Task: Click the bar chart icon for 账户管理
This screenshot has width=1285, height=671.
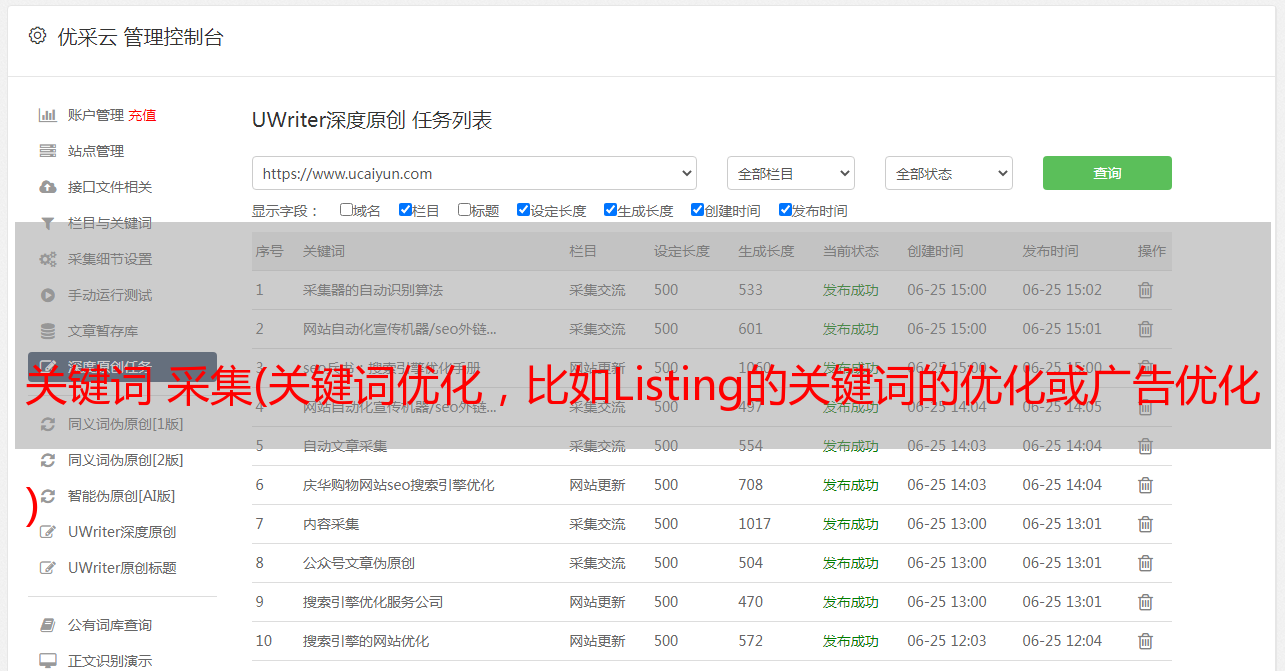Action: pyautogui.click(x=47, y=115)
